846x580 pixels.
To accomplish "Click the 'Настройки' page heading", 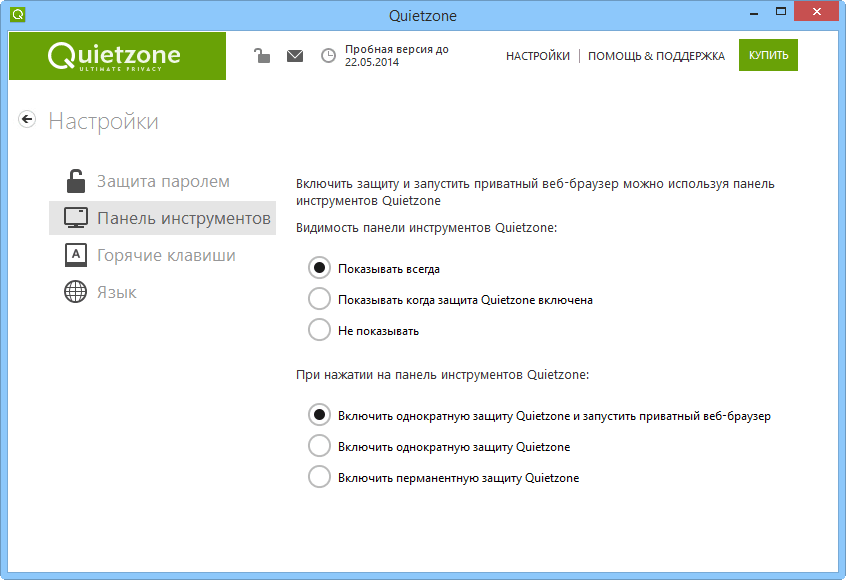I will coord(104,121).
